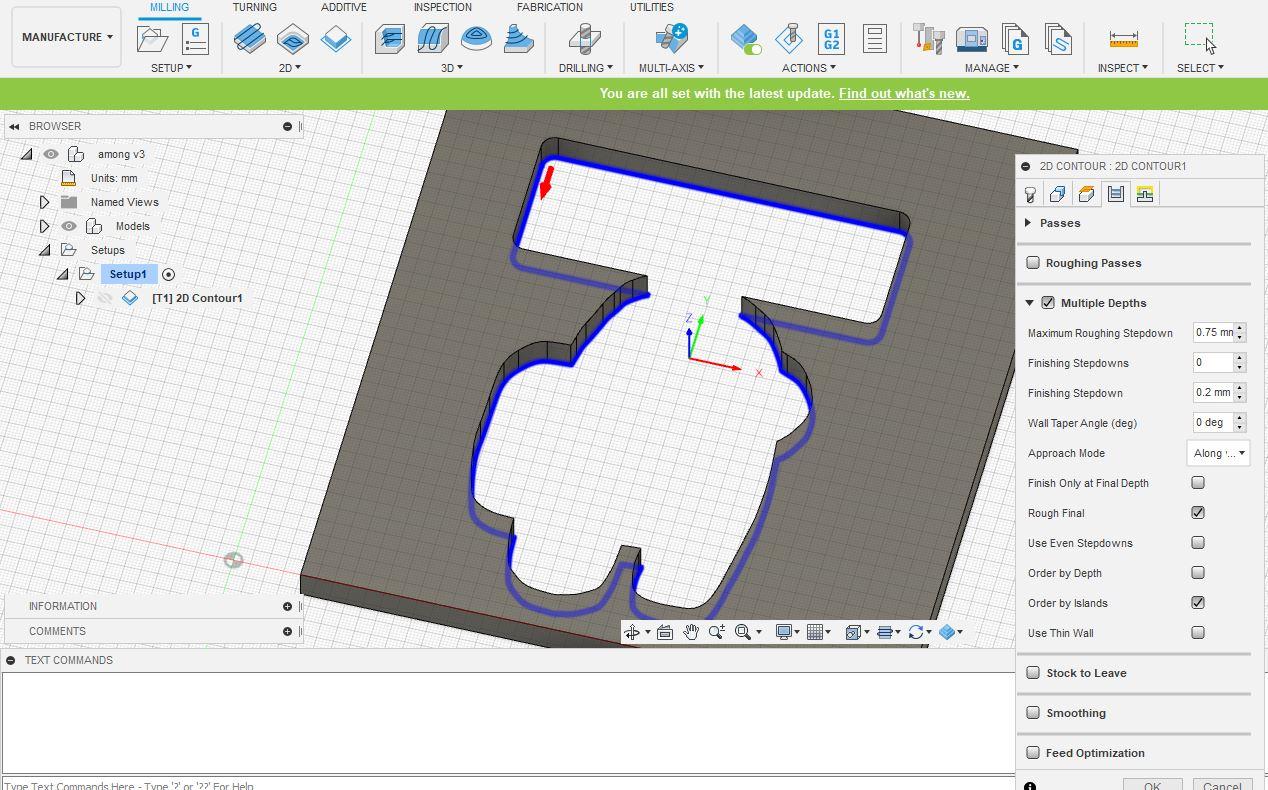Click the Drill tool icon

click(585, 39)
